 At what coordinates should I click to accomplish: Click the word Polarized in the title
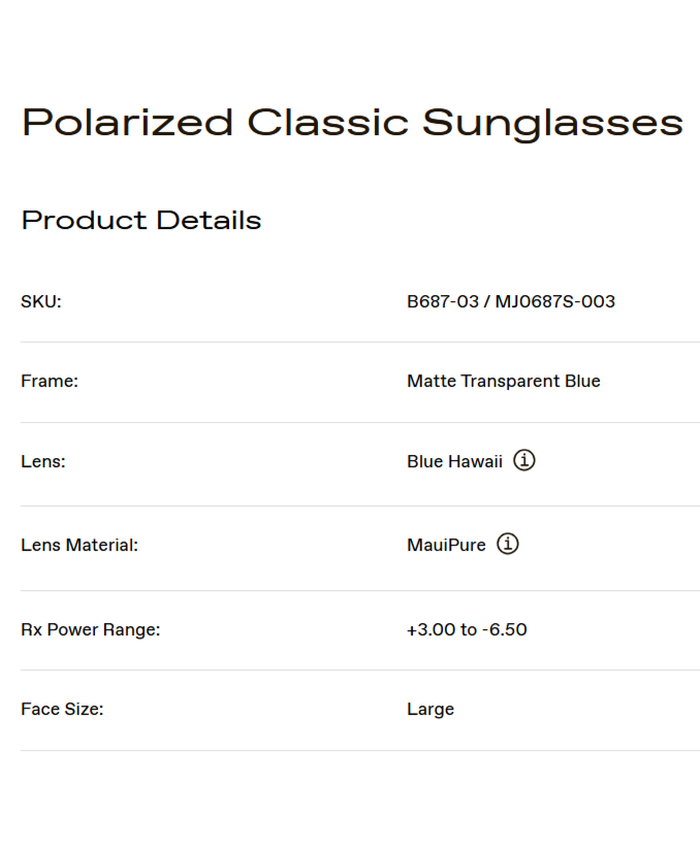click(x=127, y=123)
